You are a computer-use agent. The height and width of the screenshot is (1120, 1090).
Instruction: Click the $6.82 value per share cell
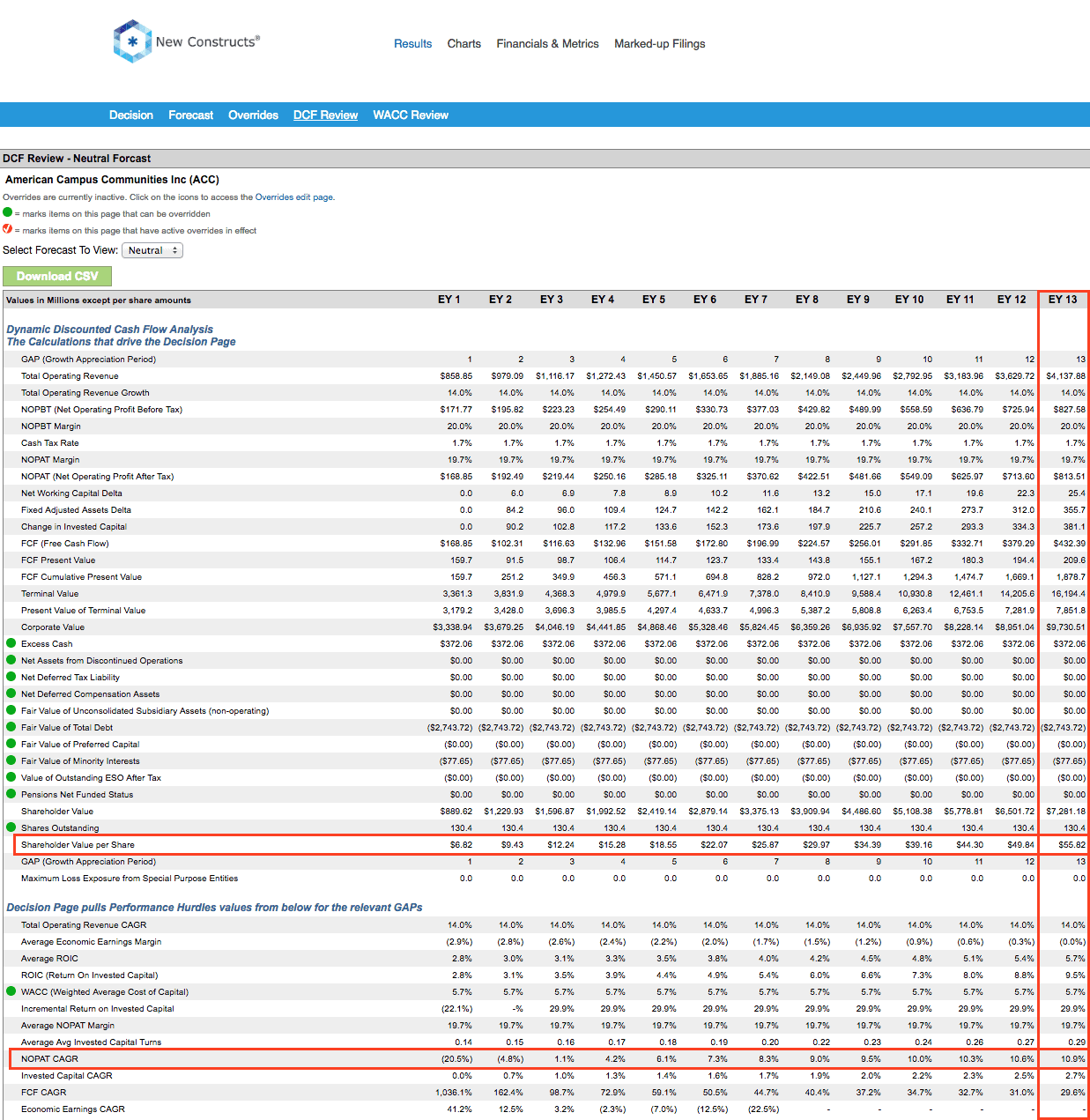pyautogui.click(x=461, y=845)
